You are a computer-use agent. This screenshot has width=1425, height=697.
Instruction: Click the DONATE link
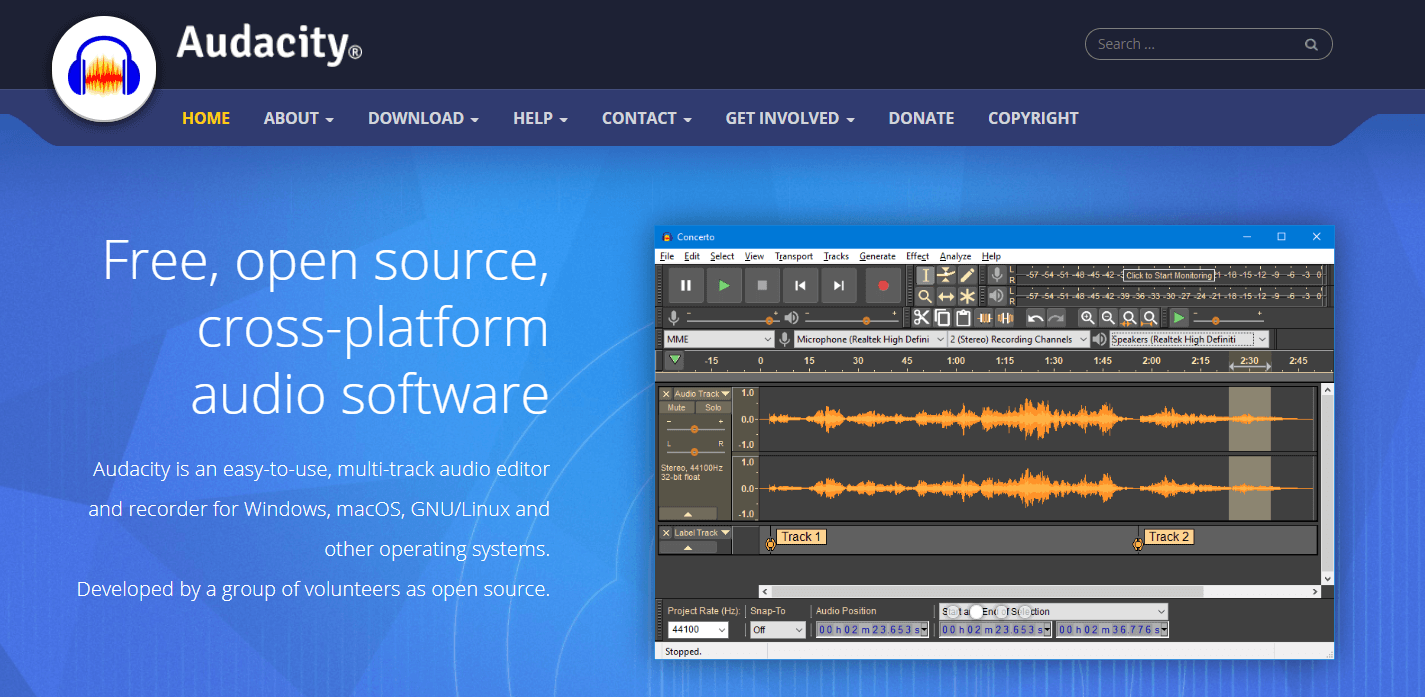click(921, 118)
